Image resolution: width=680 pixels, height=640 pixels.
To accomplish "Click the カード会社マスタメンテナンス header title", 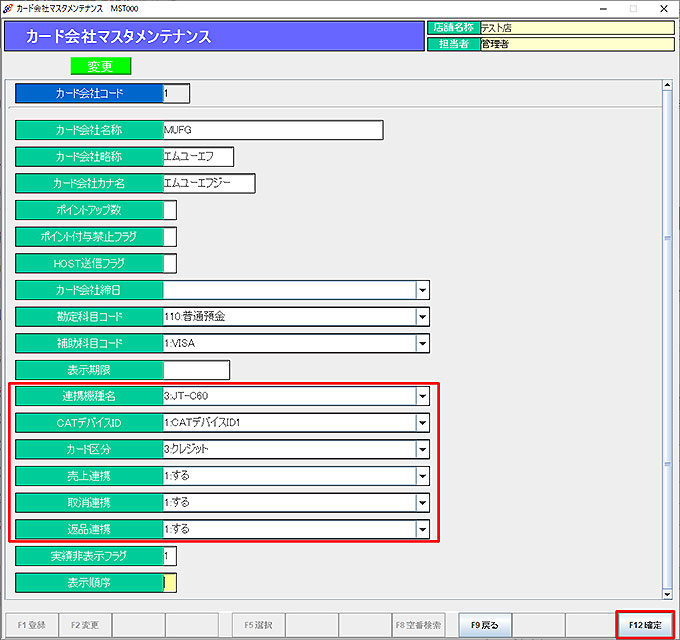I will pyautogui.click(x=118, y=36).
